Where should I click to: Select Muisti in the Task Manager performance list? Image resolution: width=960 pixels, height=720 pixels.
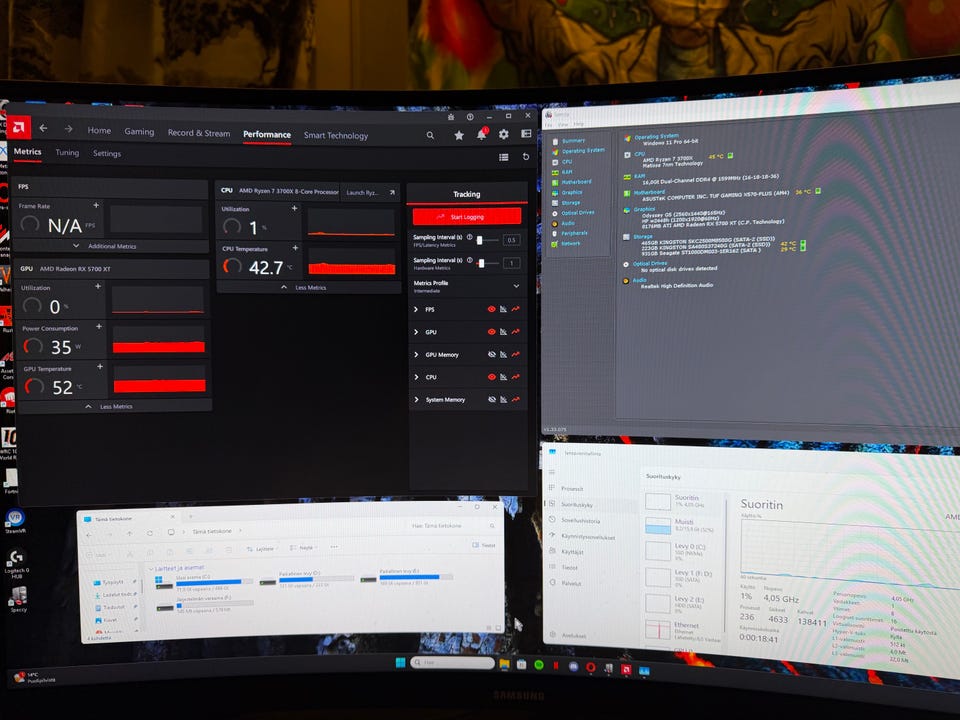click(x=682, y=525)
